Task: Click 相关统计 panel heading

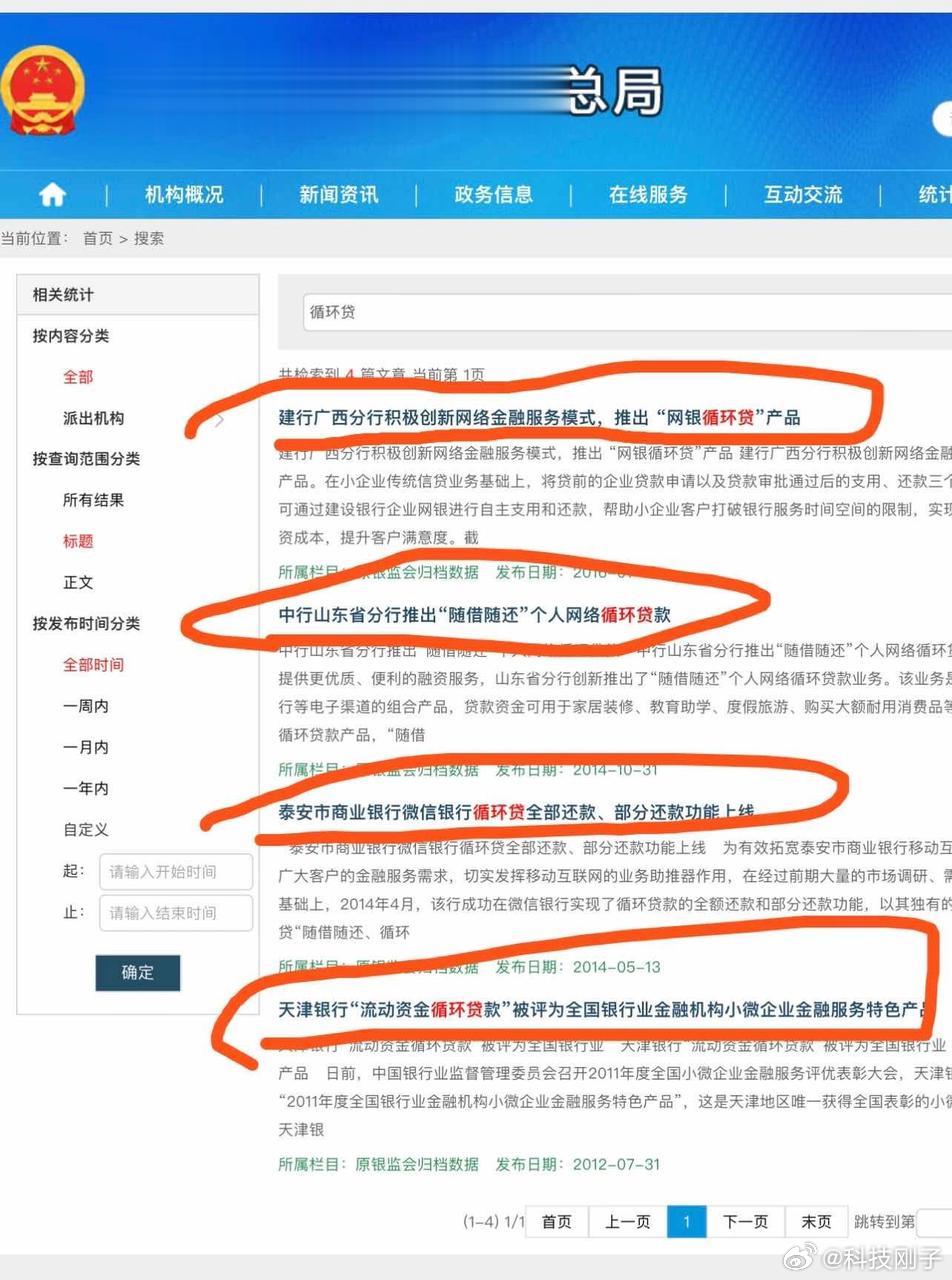Action: (x=63, y=295)
